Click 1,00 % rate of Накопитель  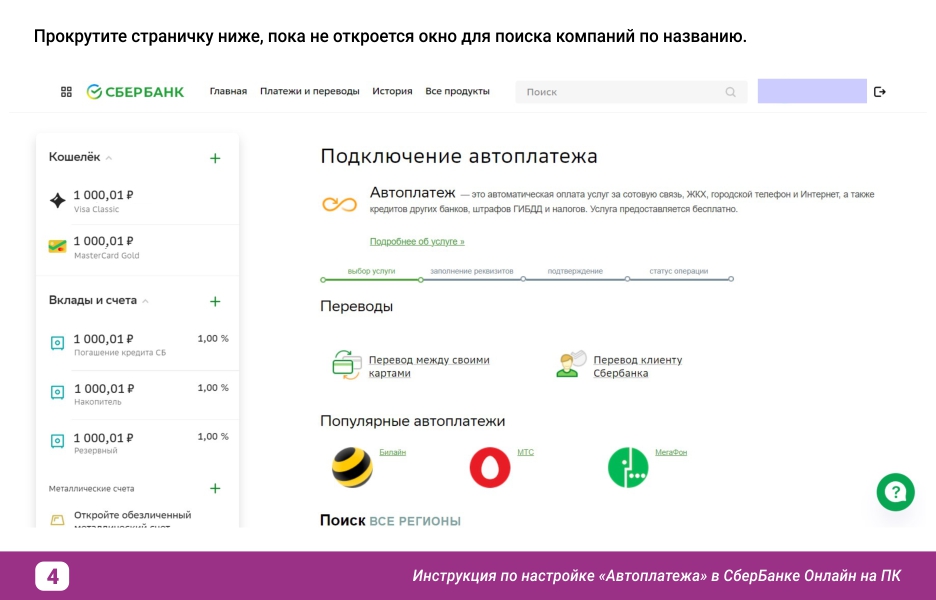pyautogui.click(x=213, y=388)
